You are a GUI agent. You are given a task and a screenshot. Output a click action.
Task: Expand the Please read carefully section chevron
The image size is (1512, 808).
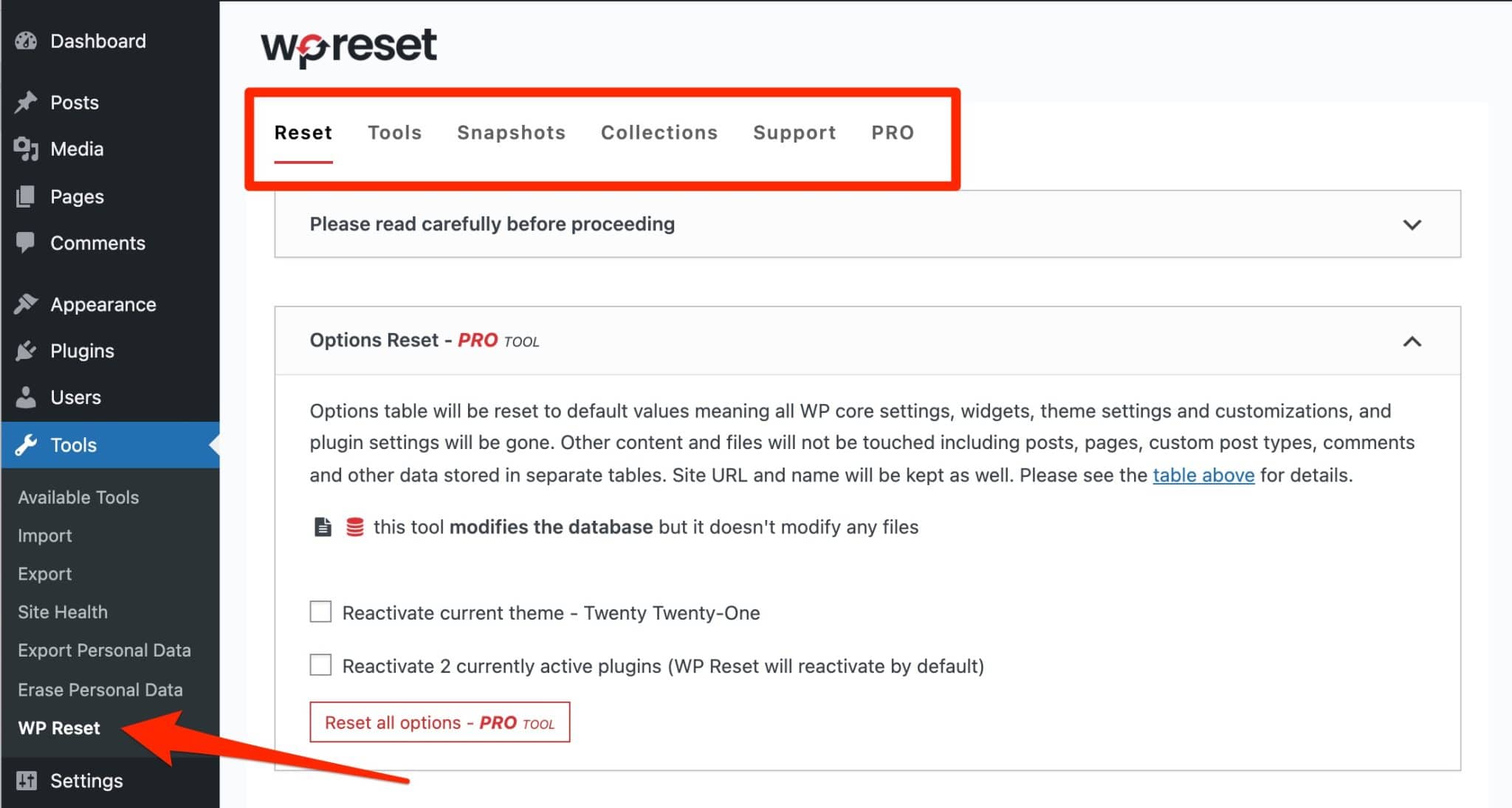pos(1412,225)
